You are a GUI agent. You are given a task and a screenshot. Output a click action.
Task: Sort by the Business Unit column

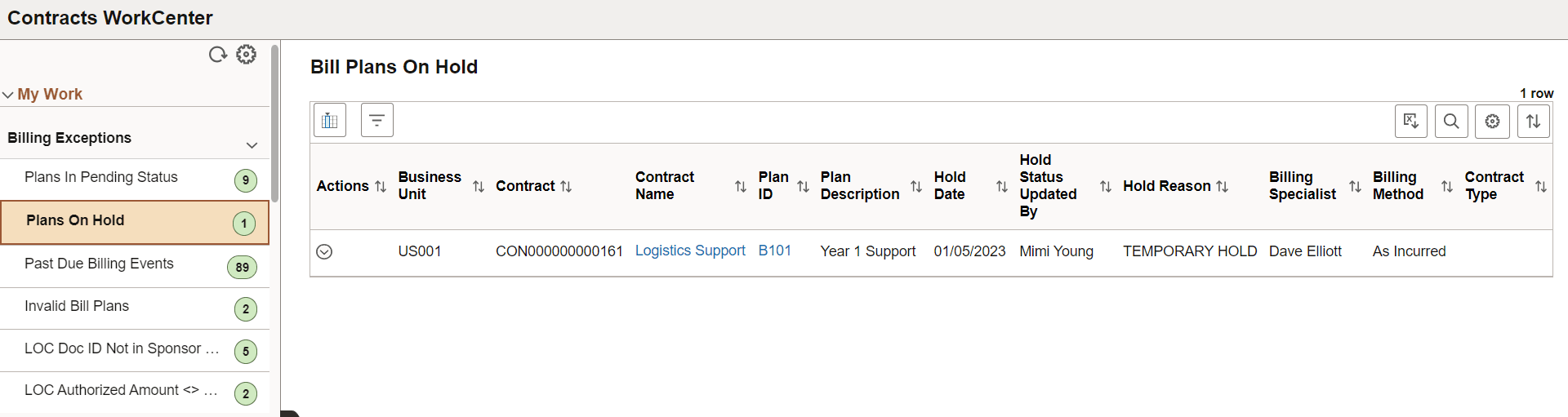[x=479, y=187]
